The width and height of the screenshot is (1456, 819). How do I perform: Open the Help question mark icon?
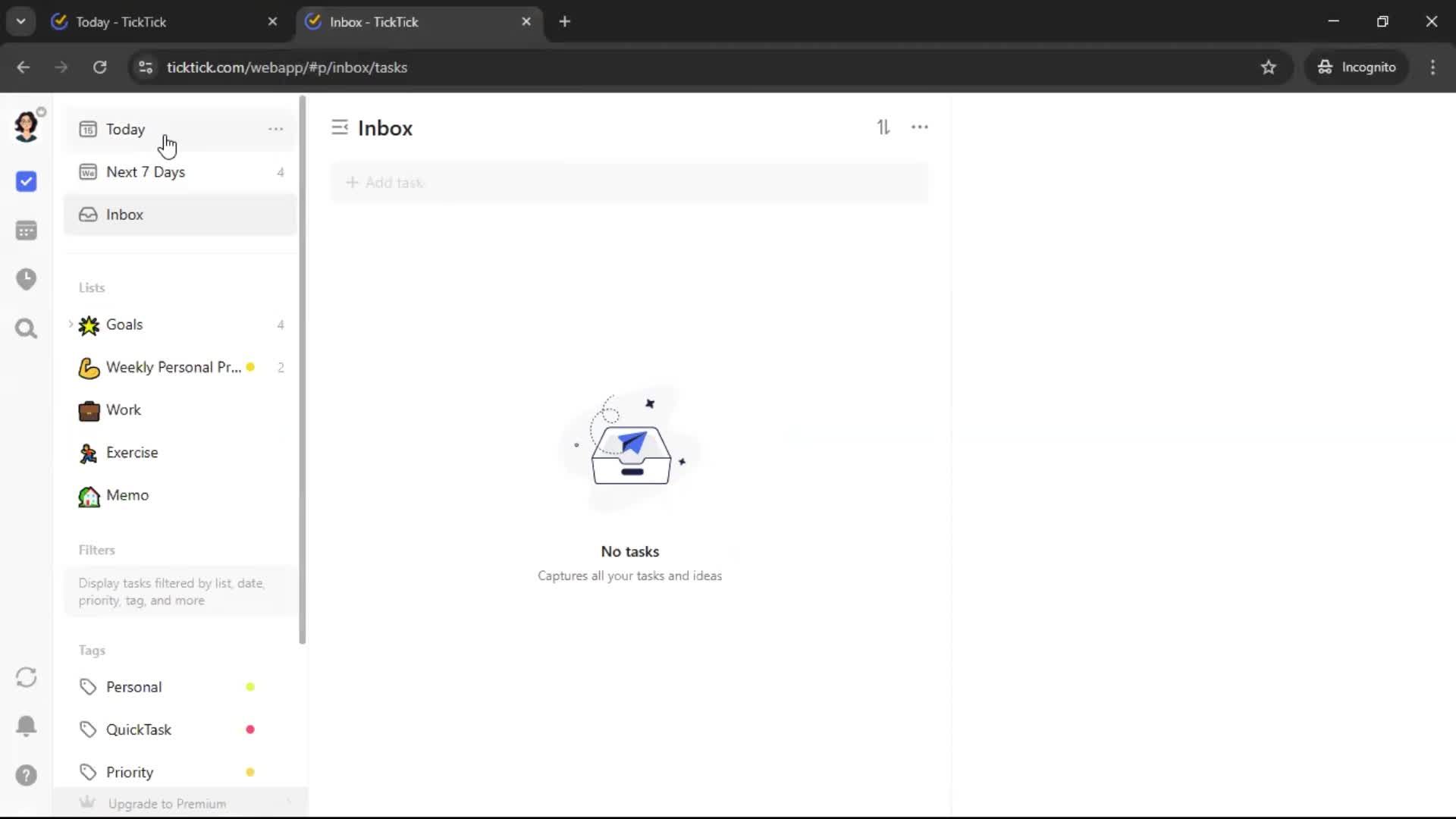point(26,775)
